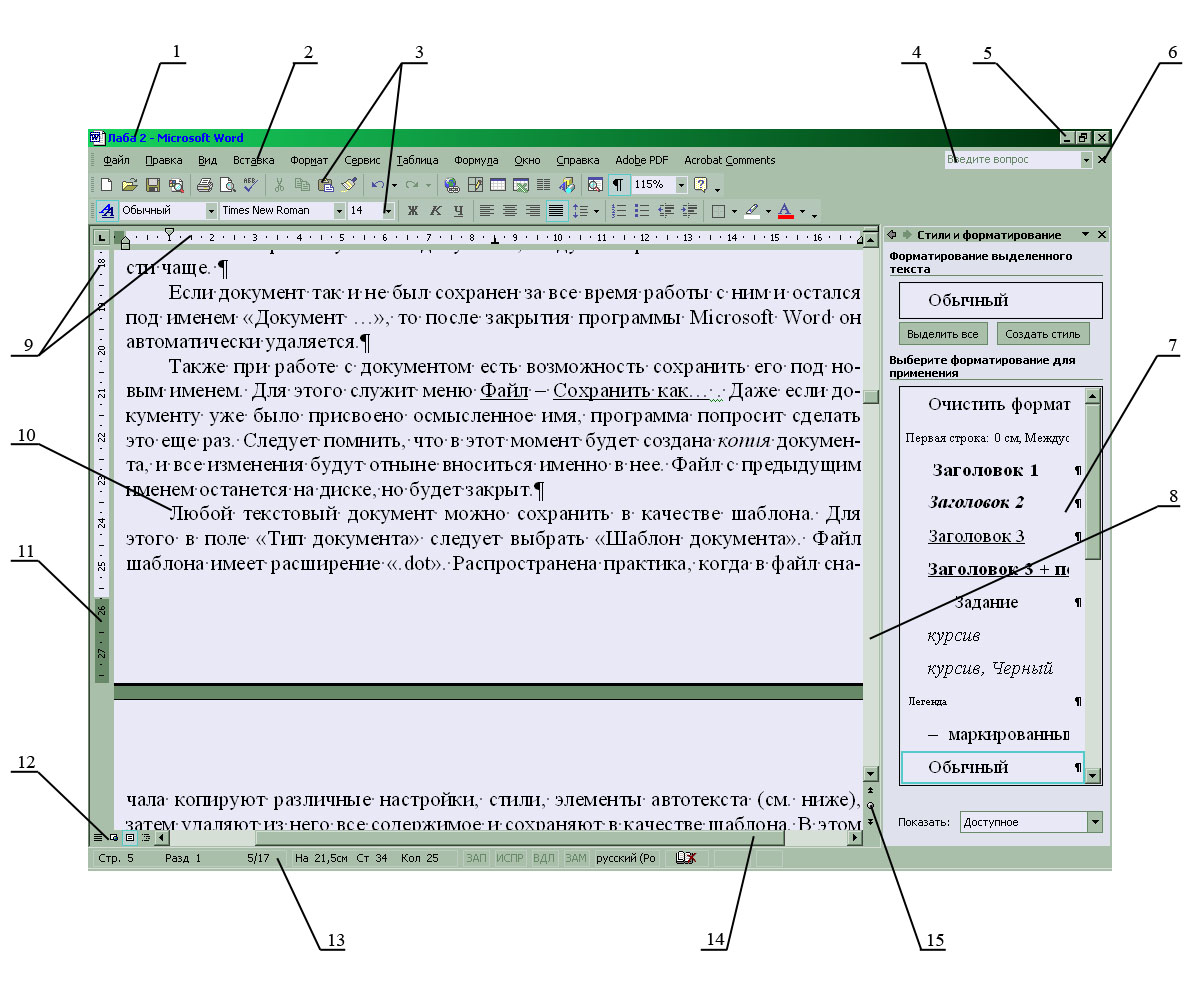1200x1000 pixels.
Task: Open the style dropdown showing Обычный
Action: click(x=211, y=211)
